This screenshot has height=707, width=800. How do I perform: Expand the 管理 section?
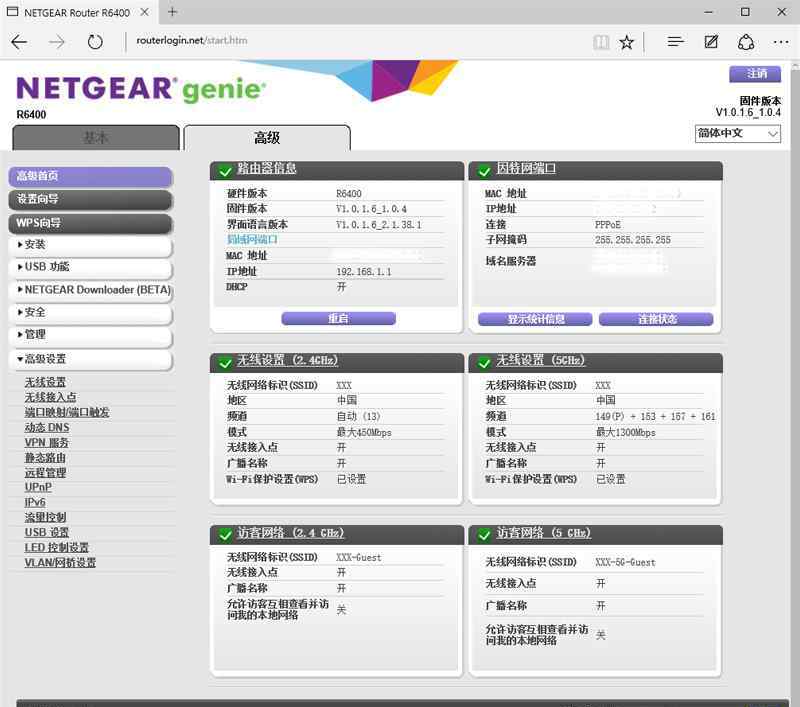(x=90, y=335)
